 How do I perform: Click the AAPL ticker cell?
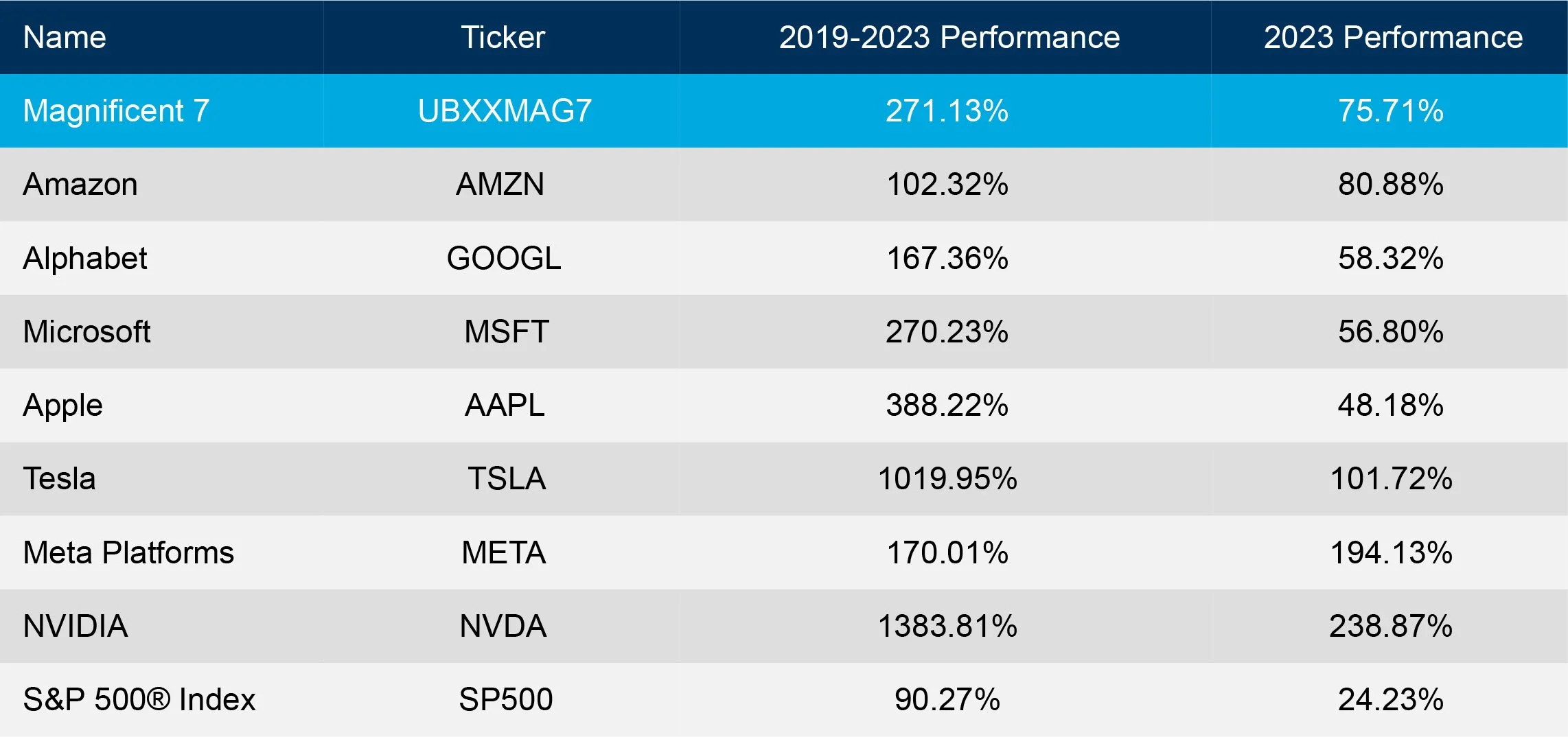(x=505, y=405)
